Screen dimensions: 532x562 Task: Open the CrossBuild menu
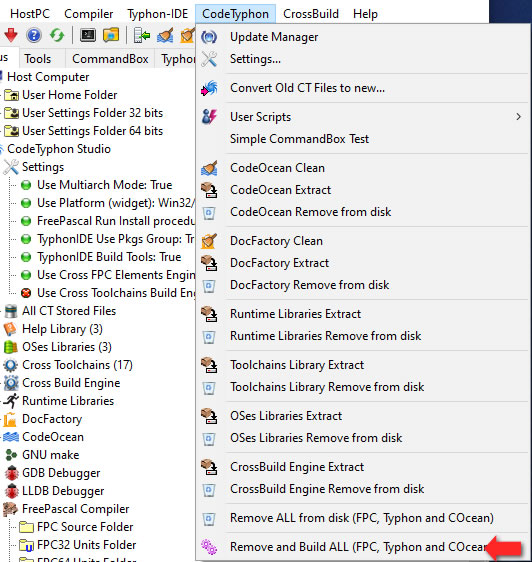(311, 14)
